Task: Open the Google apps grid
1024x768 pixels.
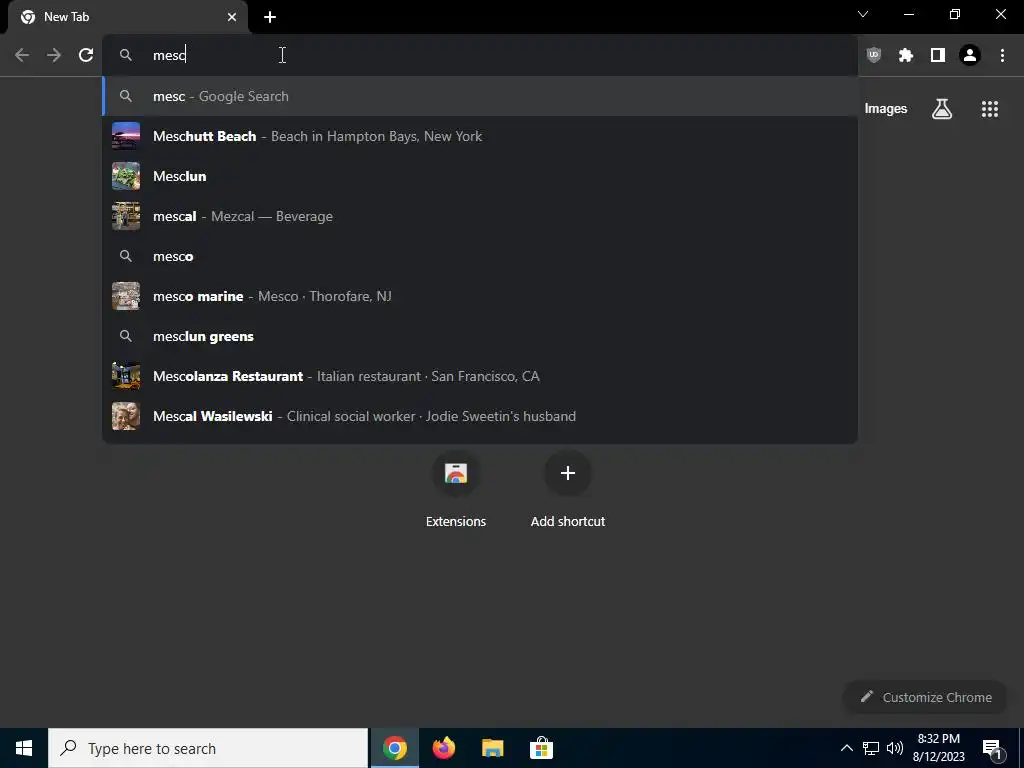Action: (x=990, y=108)
